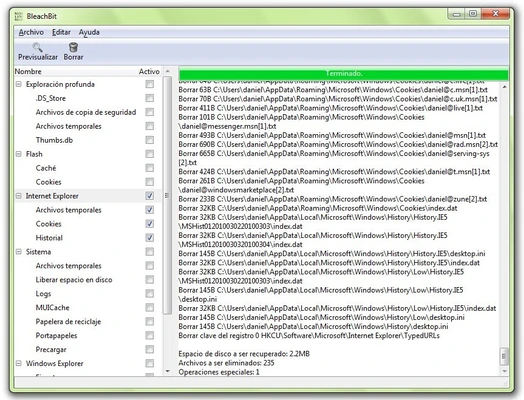Screen dimensions: 524x400
Task: Open the Archivo menu
Action: click(x=31, y=32)
